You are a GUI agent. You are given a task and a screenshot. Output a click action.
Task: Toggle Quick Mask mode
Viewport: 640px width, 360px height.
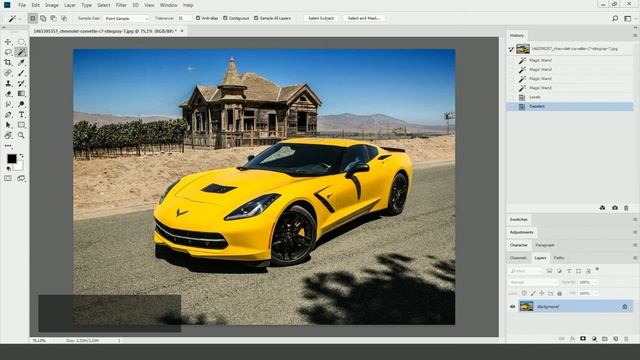coord(8,178)
